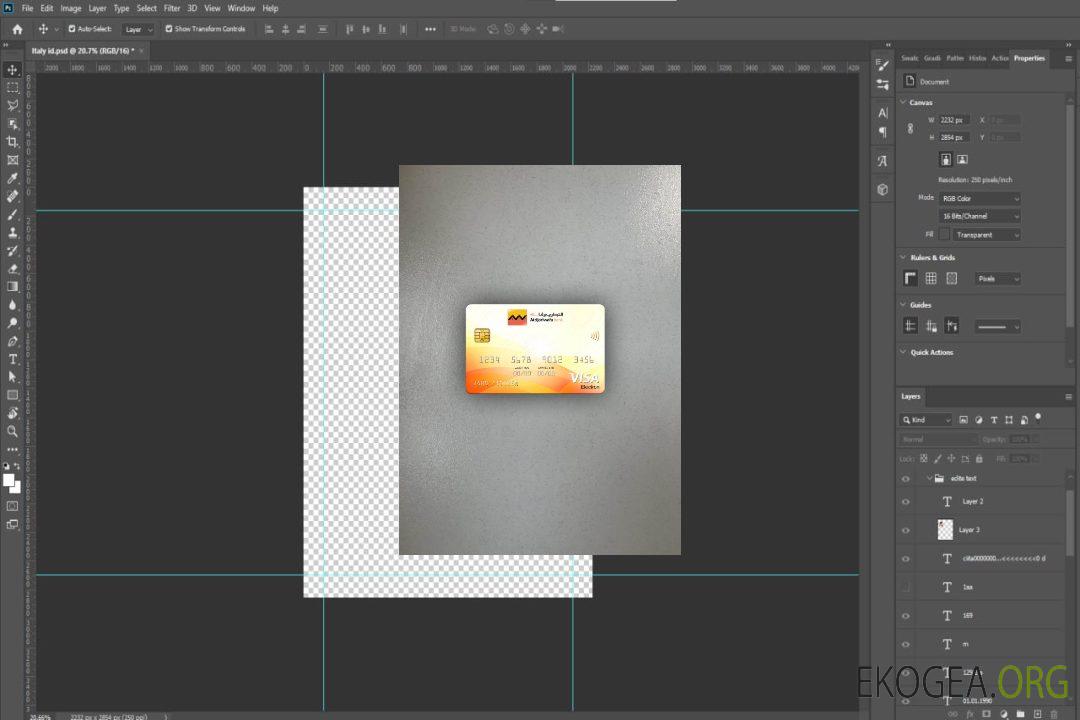Open the RGB Color mode dropdown
The height and width of the screenshot is (720, 1080).
point(979,198)
